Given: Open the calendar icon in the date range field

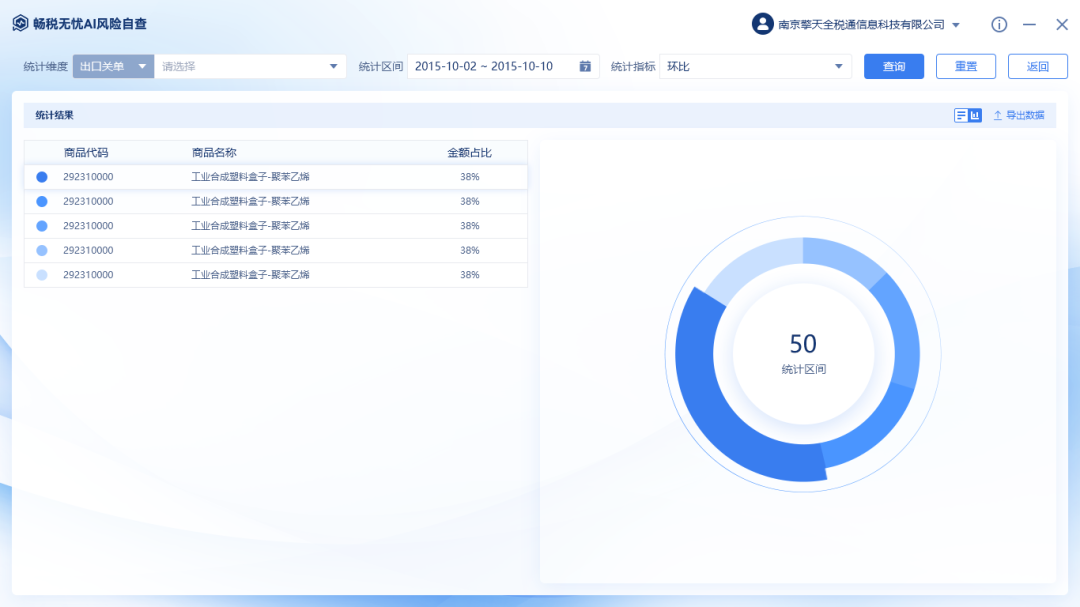Looking at the screenshot, I should click(585, 66).
